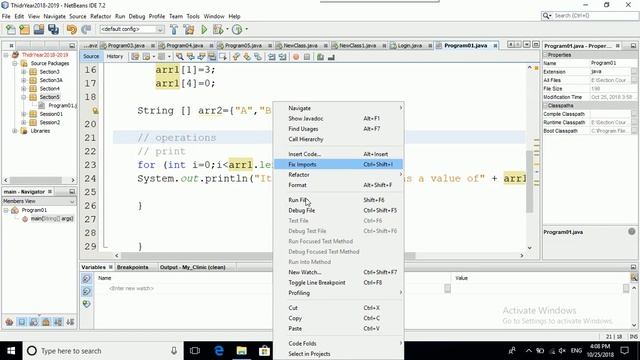Click the New File toolbar icon
640x360 pixels.
coord(11,29)
